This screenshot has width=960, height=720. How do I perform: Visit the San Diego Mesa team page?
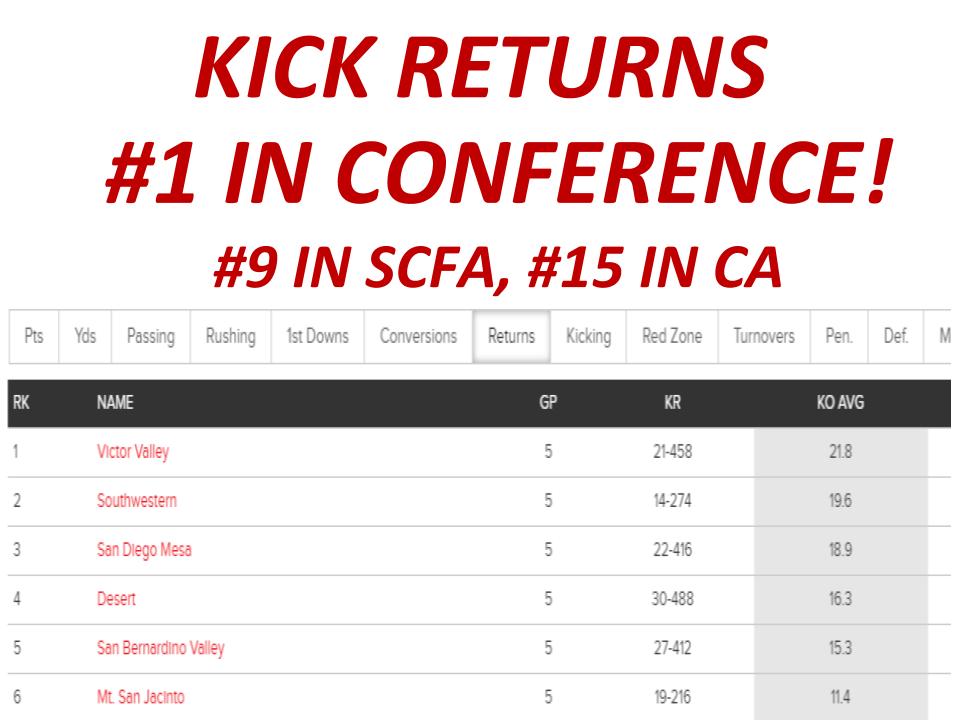click(144, 550)
